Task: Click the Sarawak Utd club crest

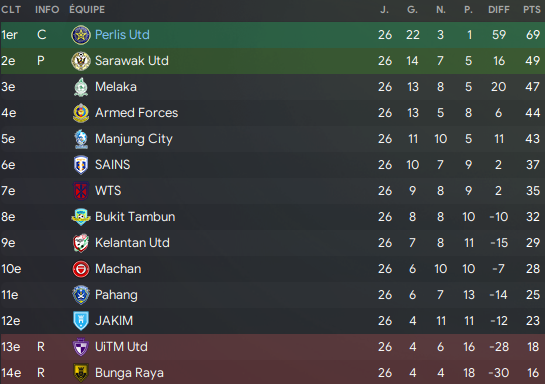Action: pos(81,61)
